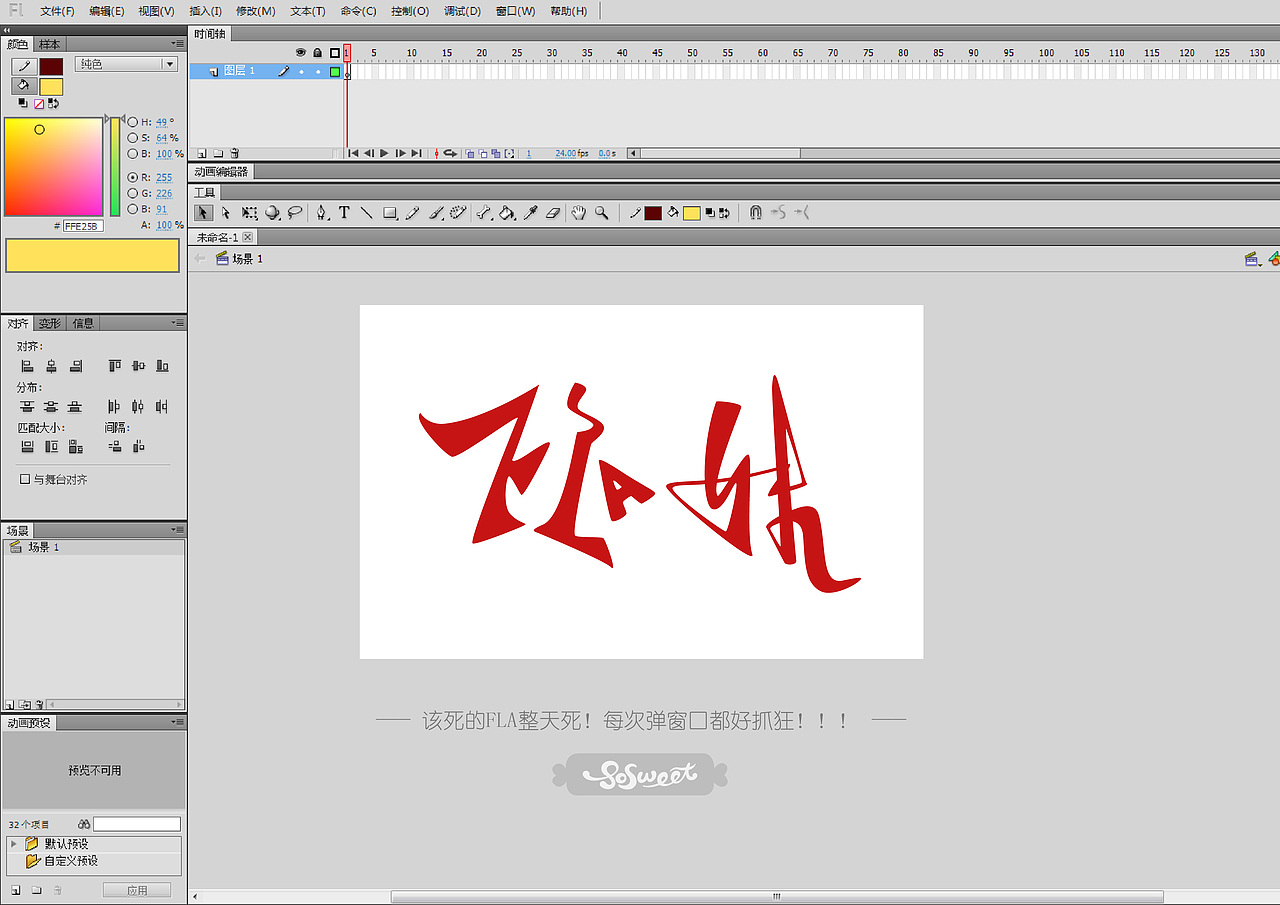Select the Bone tool
Viewport: 1280px width, 905px height.
(x=484, y=212)
